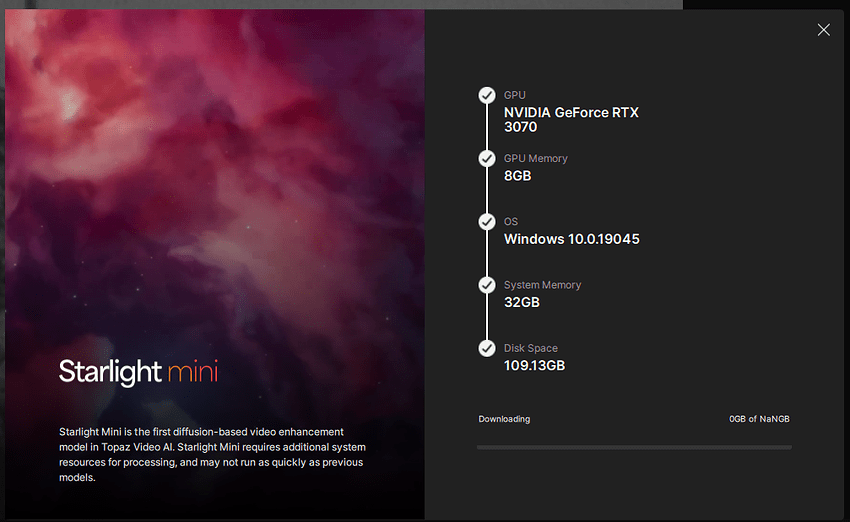
Task: Click the Windows 10.0.19045 version text
Action: 571,239
